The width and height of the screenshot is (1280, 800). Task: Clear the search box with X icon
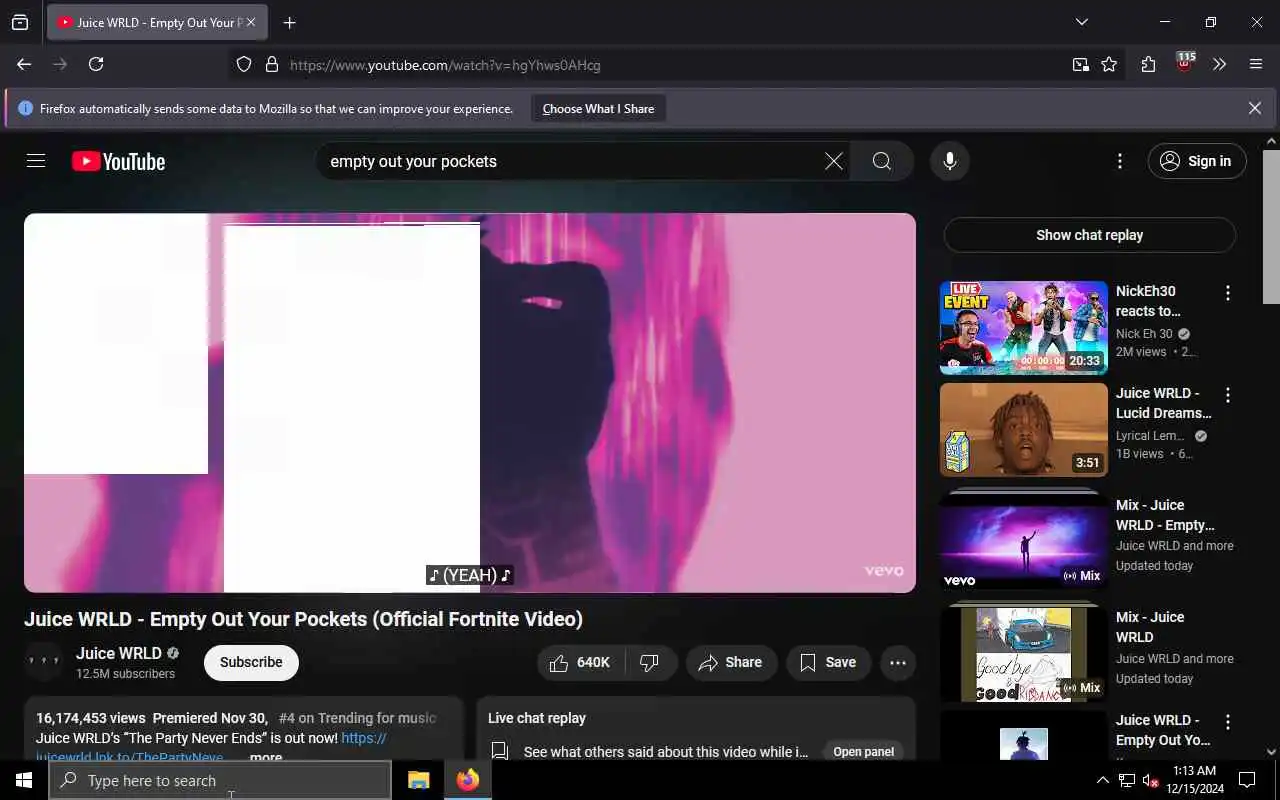tap(833, 161)
